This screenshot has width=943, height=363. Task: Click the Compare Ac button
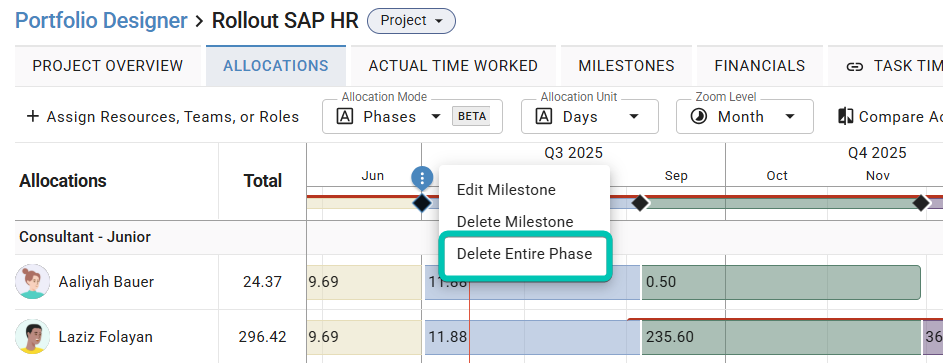pos(890,117)
